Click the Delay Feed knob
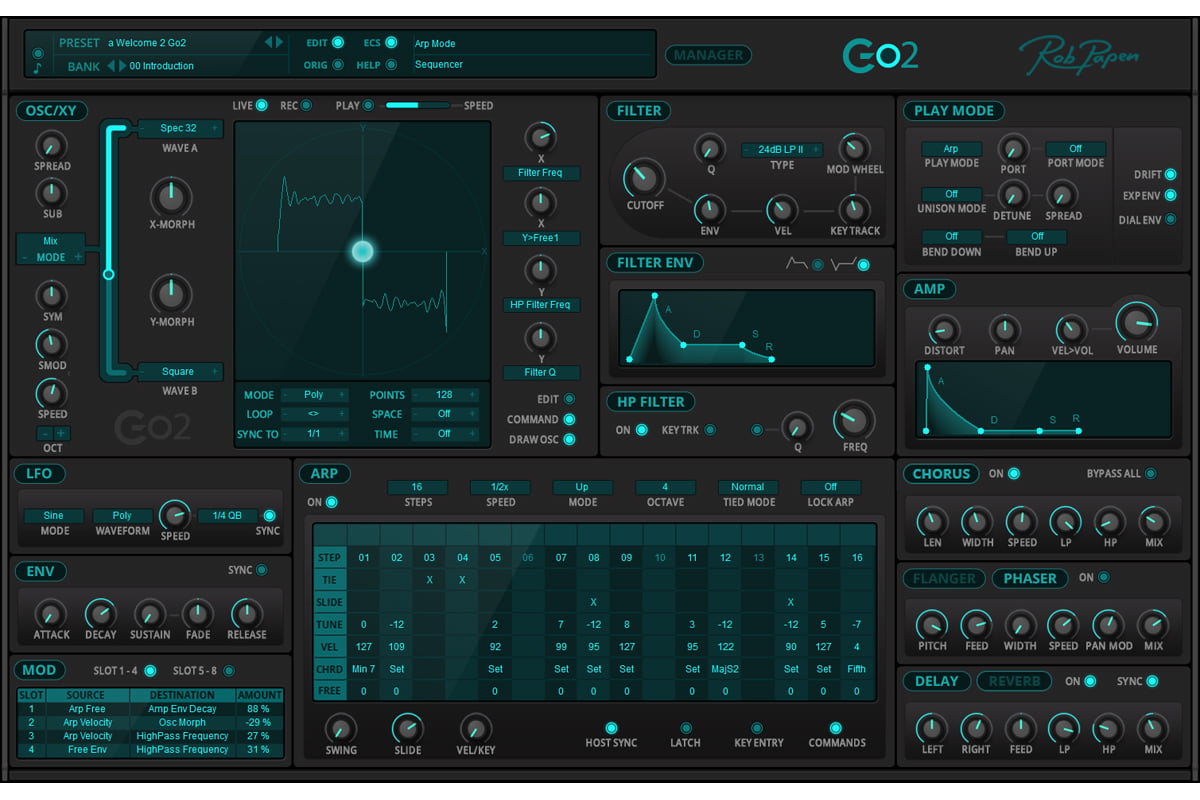1200x800 pixels. point(1020,728)
